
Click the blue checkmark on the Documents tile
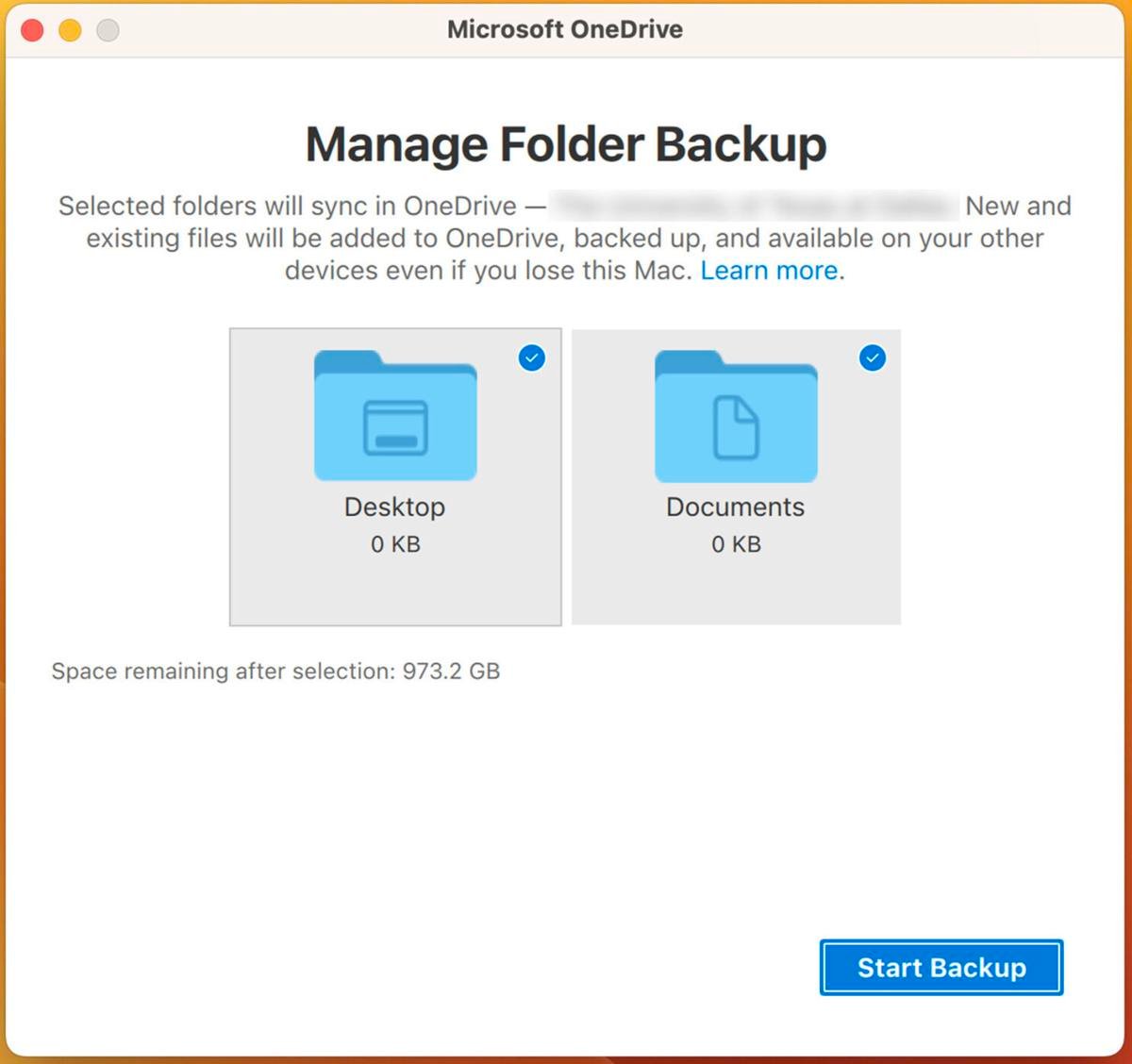tap(872, 357)
